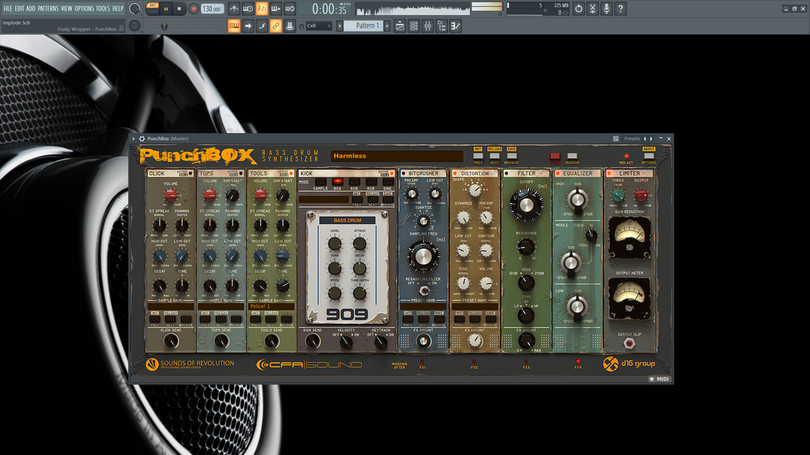Open the EDIT menu
This screenshot has height=455, width=810.
19,9
